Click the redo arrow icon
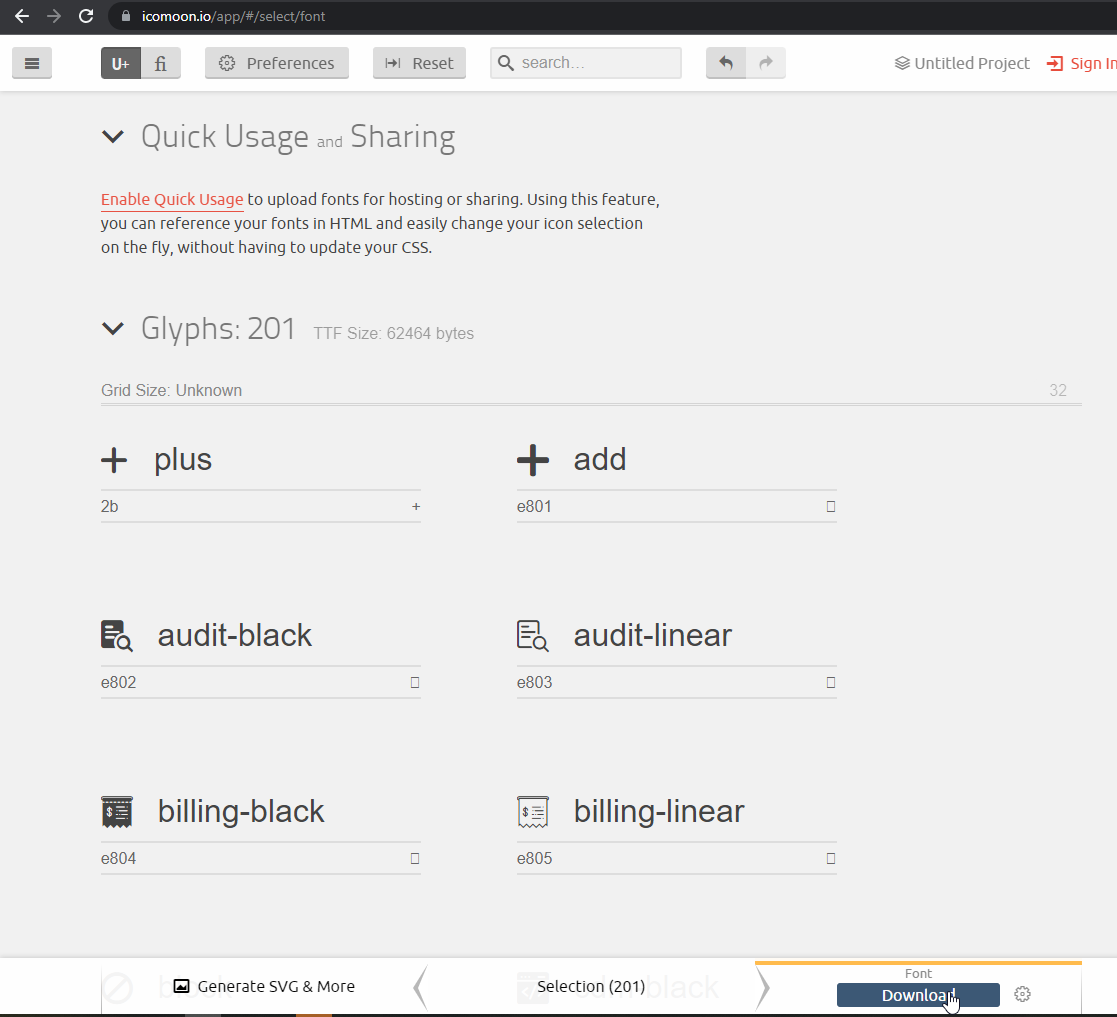 766,63
